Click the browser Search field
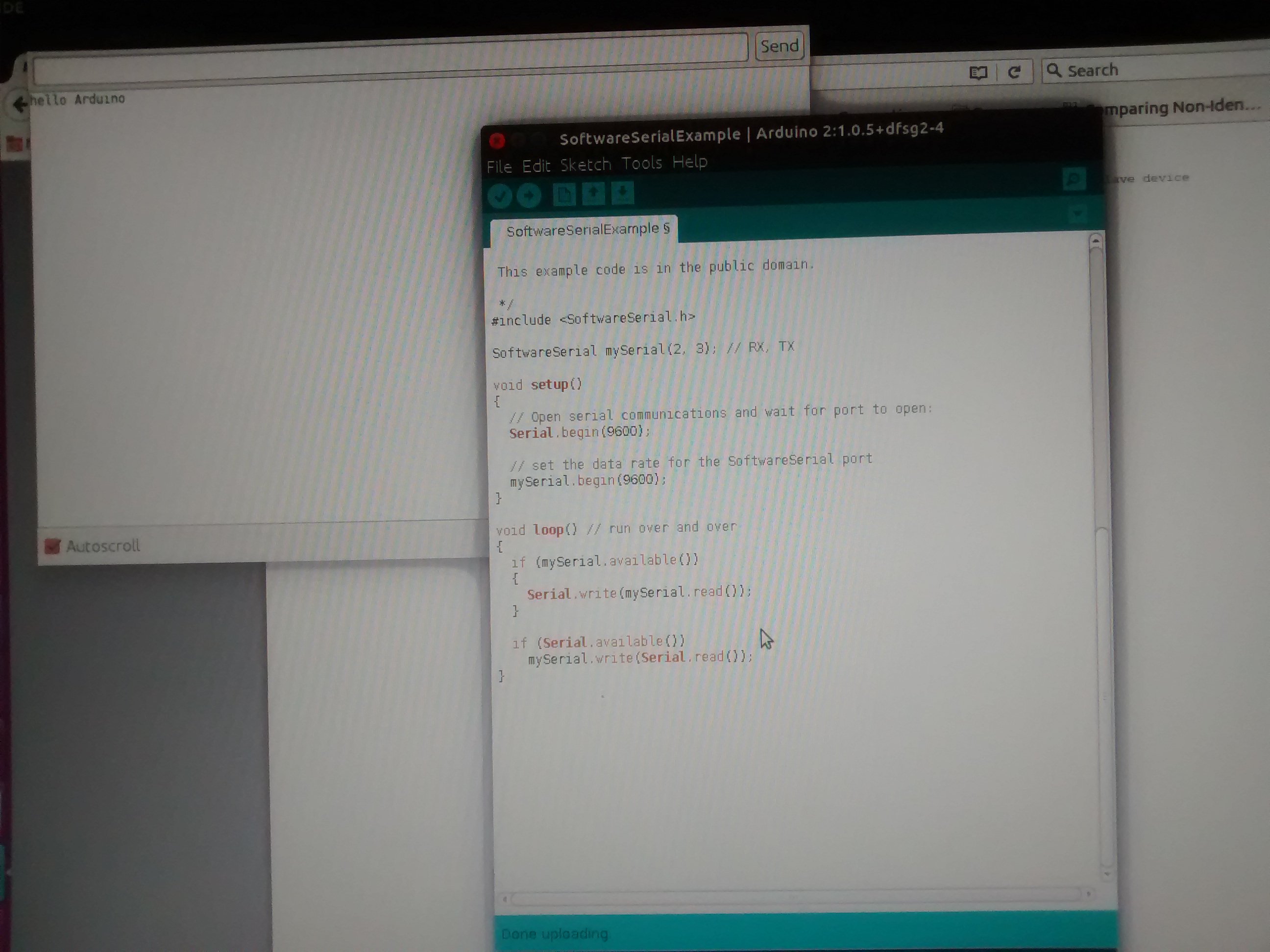Viewport: 1270px width, 952px height. pos(1157,70)
